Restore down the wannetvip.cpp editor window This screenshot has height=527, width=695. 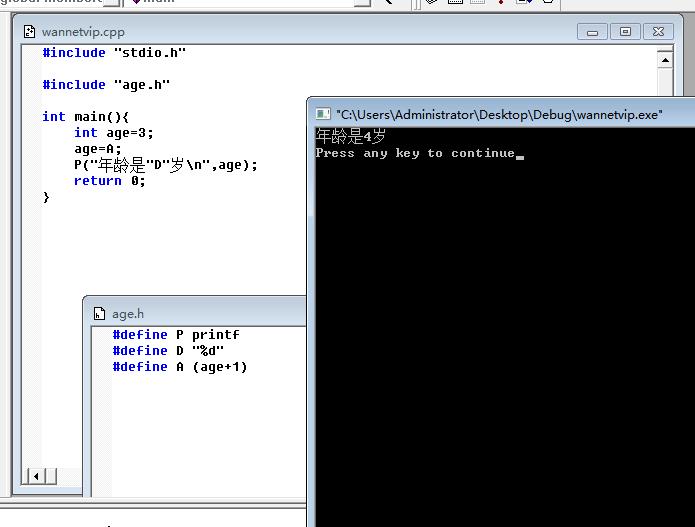point(625,32)
